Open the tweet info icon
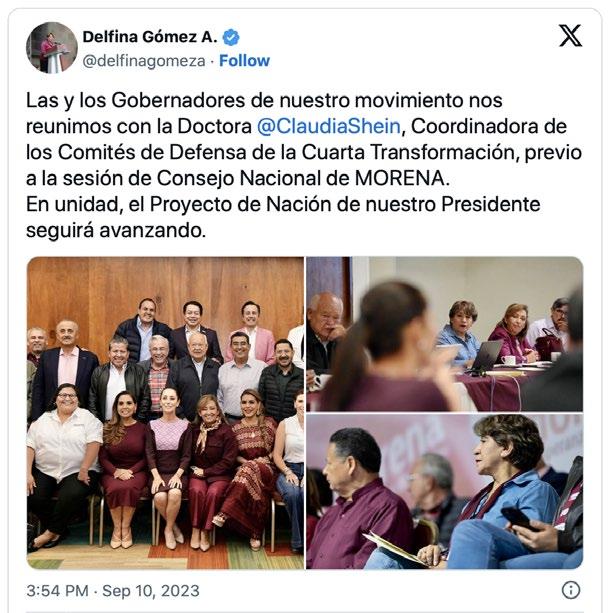This screenshot has height=613, width=610. coord(571,590)
